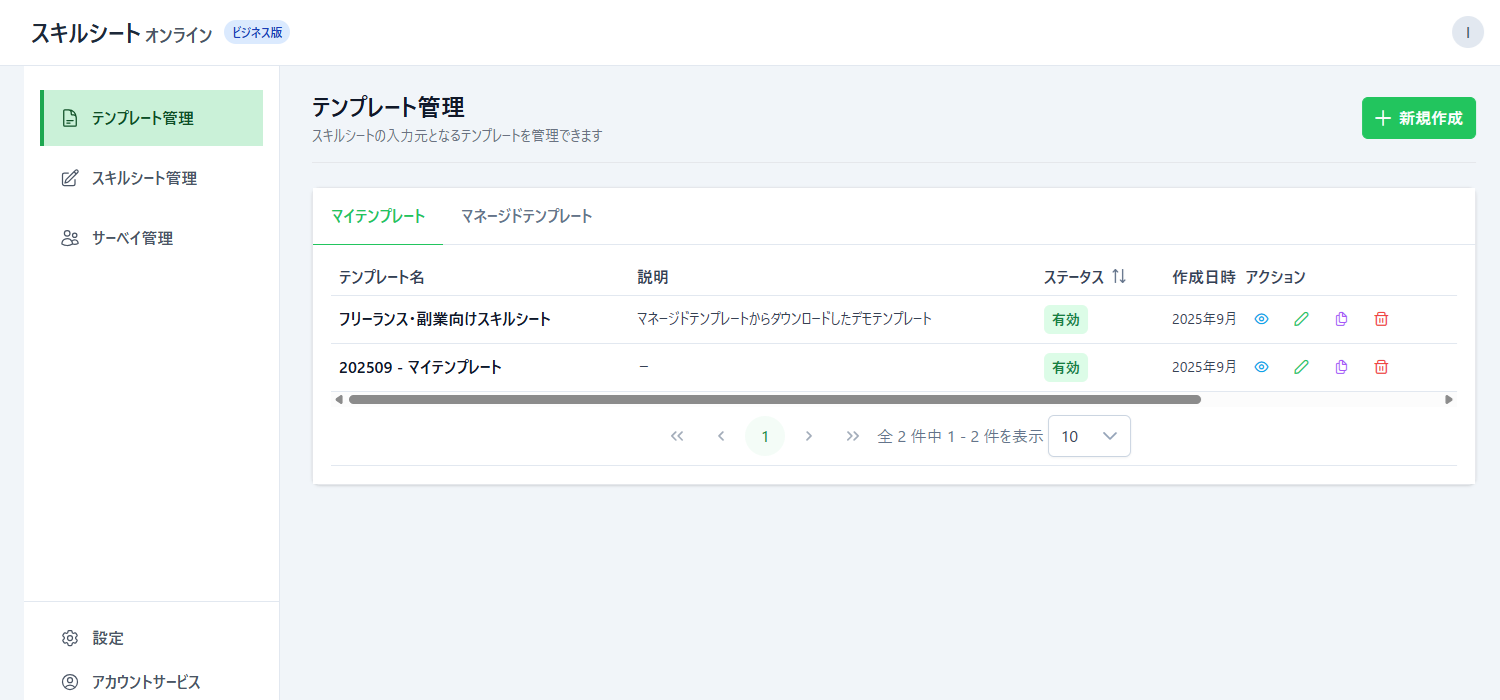
Task: Open スキルシート管理 in the sidebar
Action: coord(144,178)
